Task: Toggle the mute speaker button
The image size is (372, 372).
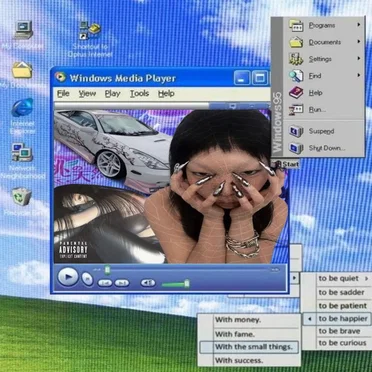Action: [x=148, y=283]
